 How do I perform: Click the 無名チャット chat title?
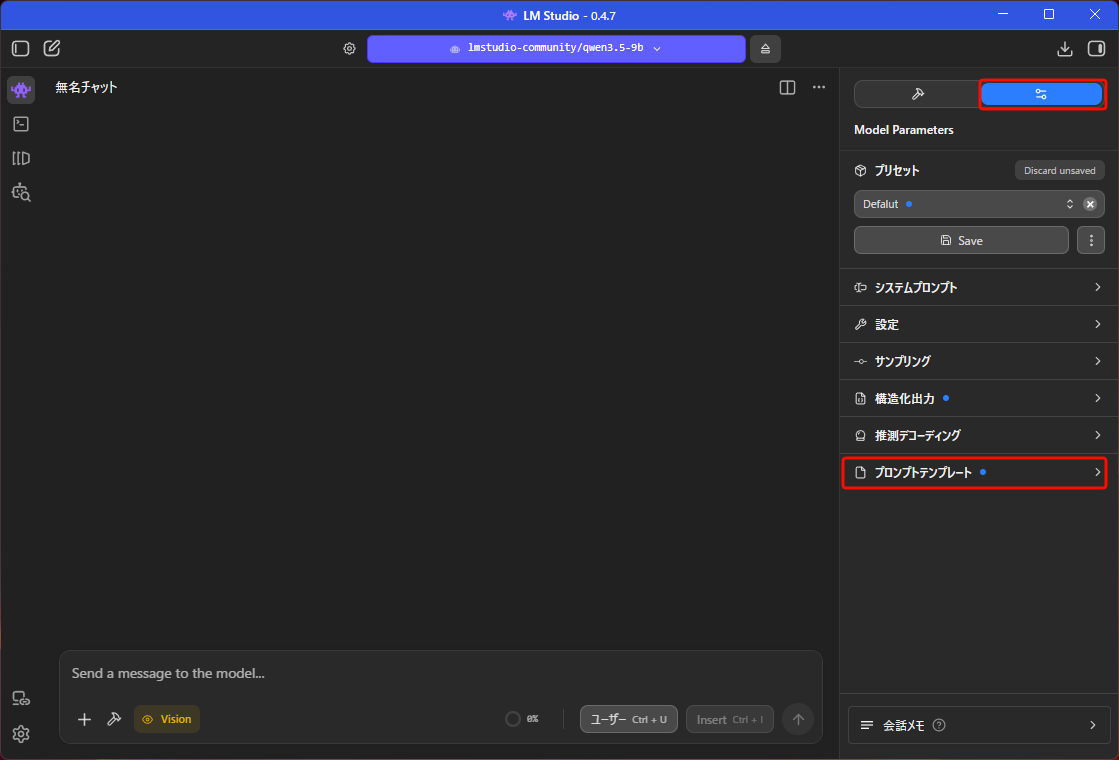click(x=86, y=87)
